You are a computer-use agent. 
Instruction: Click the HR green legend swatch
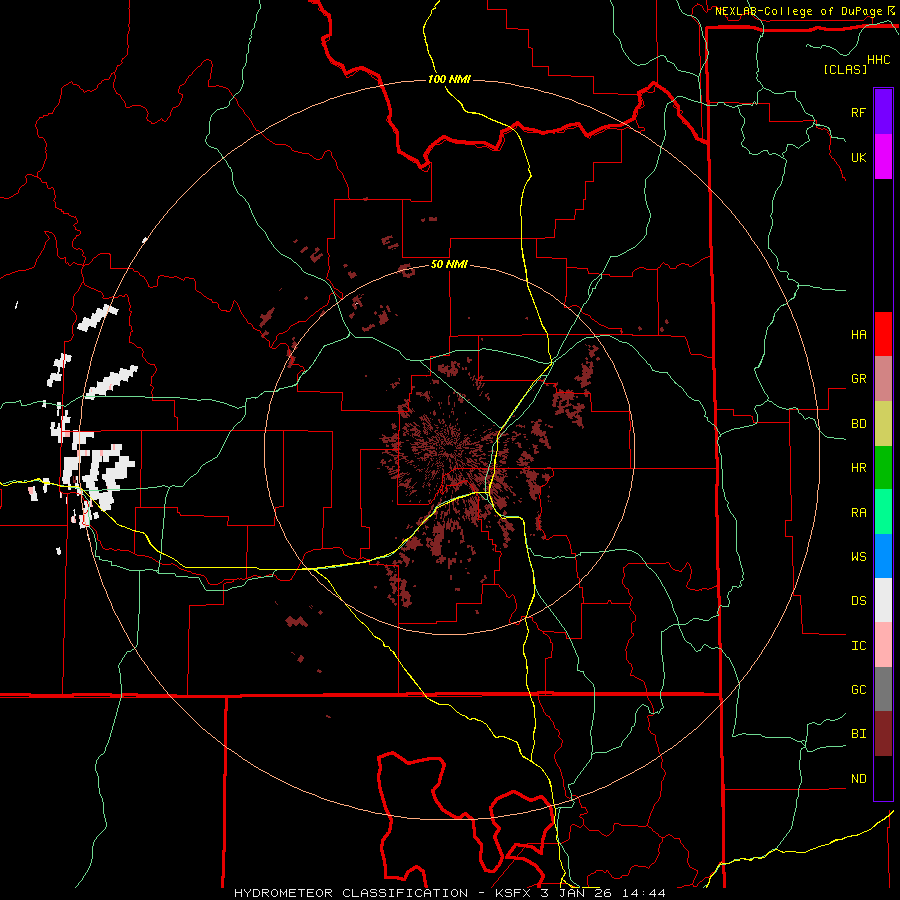pos(883,468)
